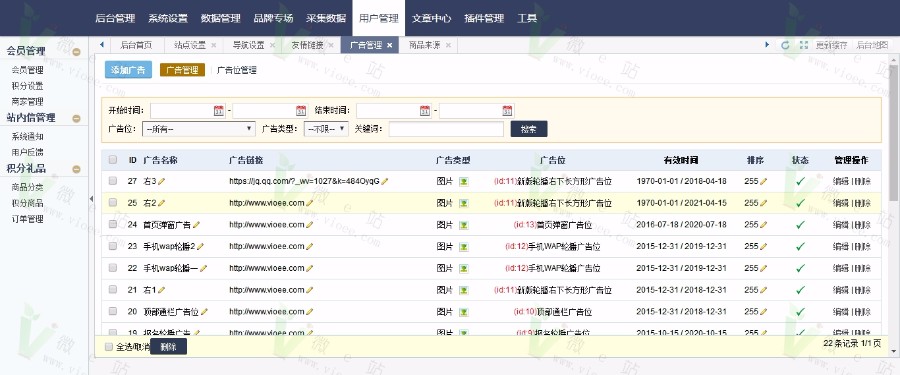Open calendar for second 开始时间 field
This screenshot has height=375, width=900.
301,111
